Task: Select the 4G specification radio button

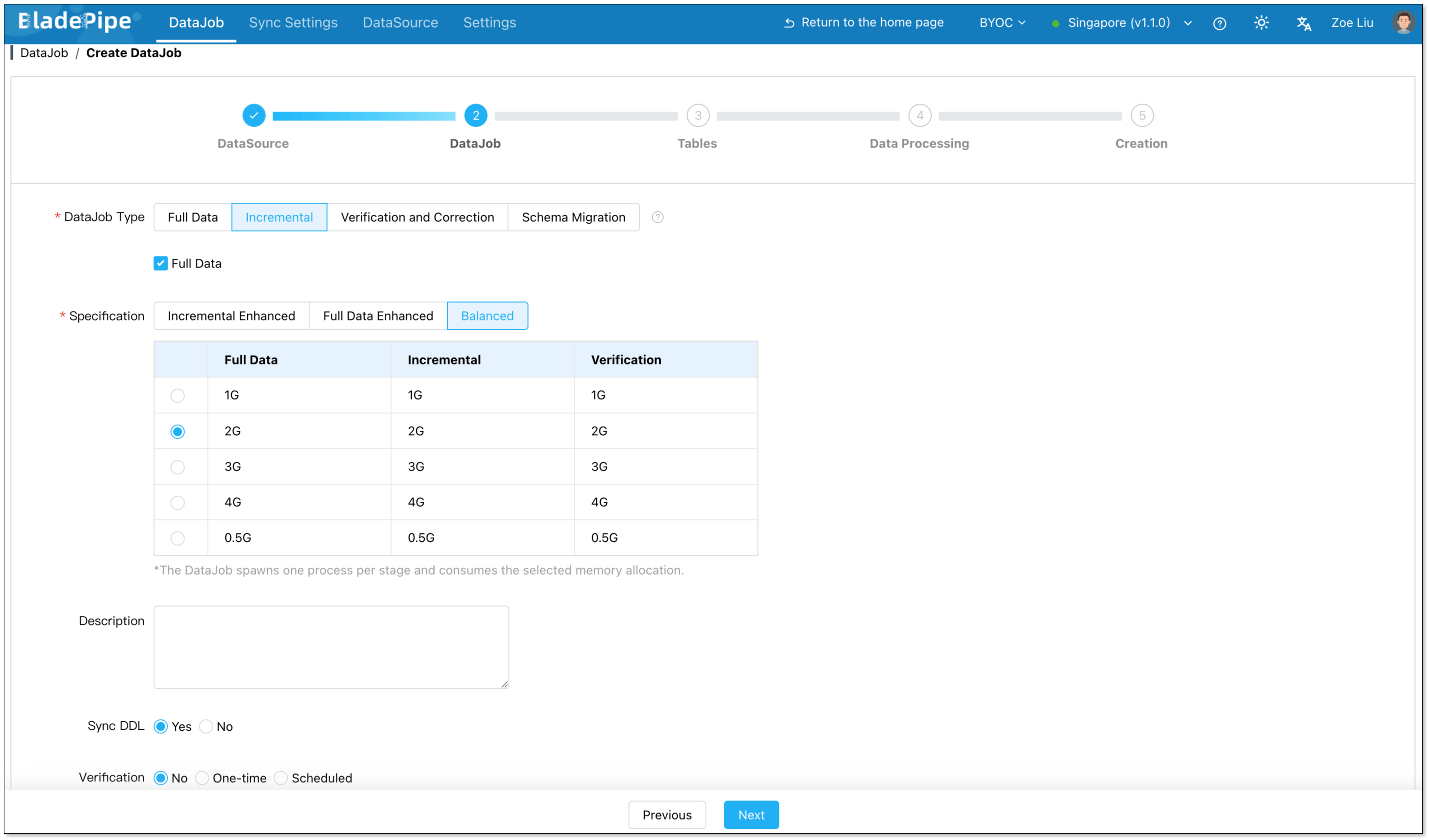Action: point(177,503)
